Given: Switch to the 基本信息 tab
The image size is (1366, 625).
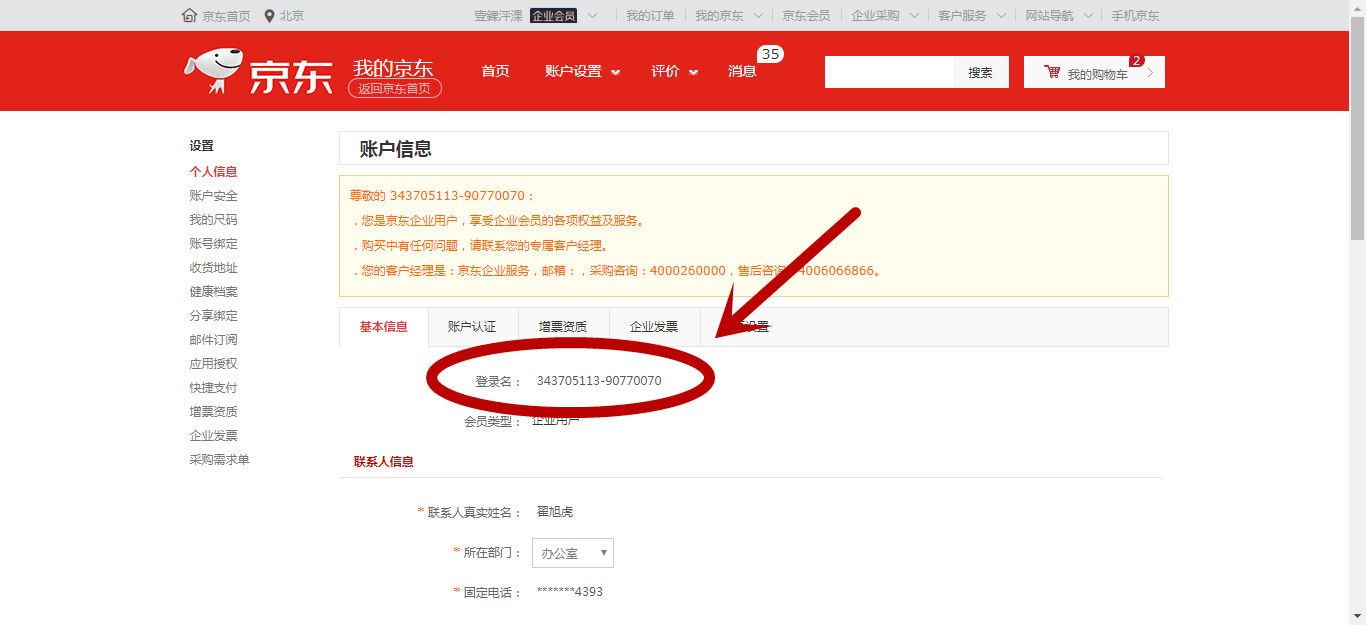Looking at the screenshot, I should click(384, 327).
